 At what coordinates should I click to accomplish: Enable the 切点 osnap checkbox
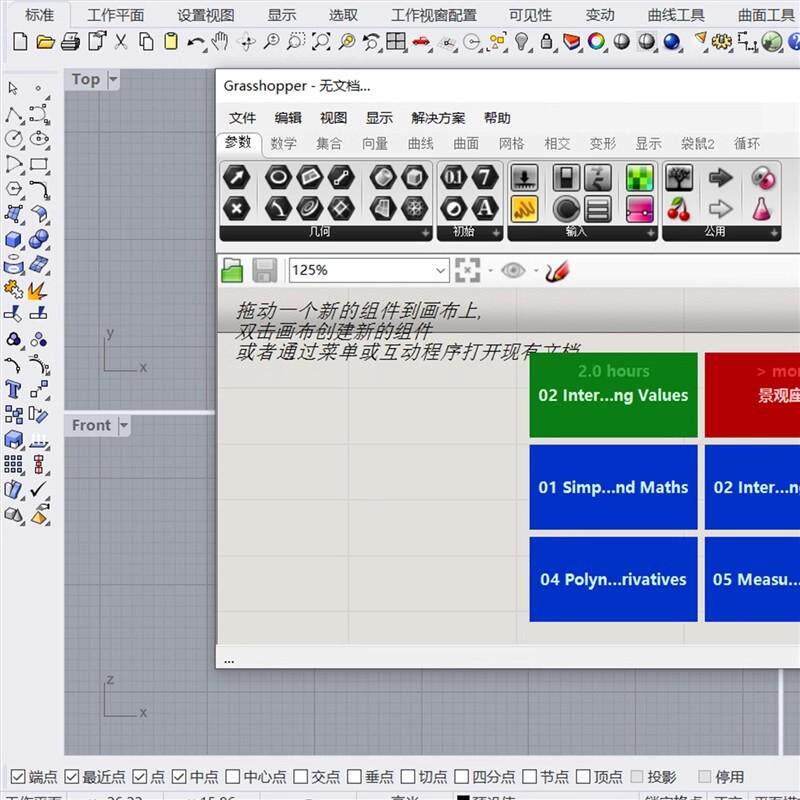tap(408, 777)
